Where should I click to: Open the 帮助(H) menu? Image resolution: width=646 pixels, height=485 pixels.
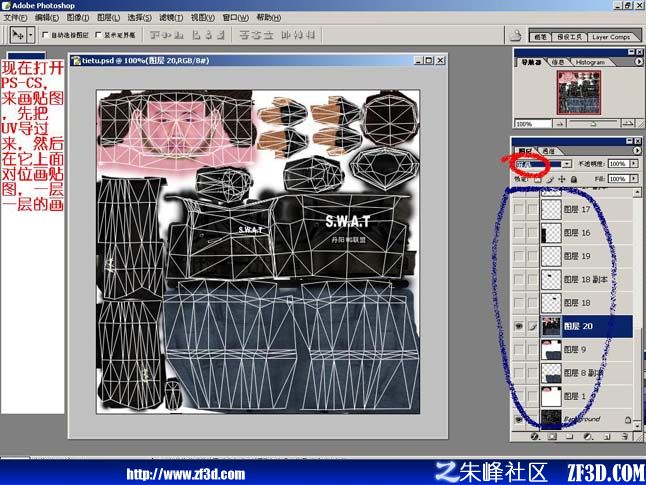click(268, 18)
